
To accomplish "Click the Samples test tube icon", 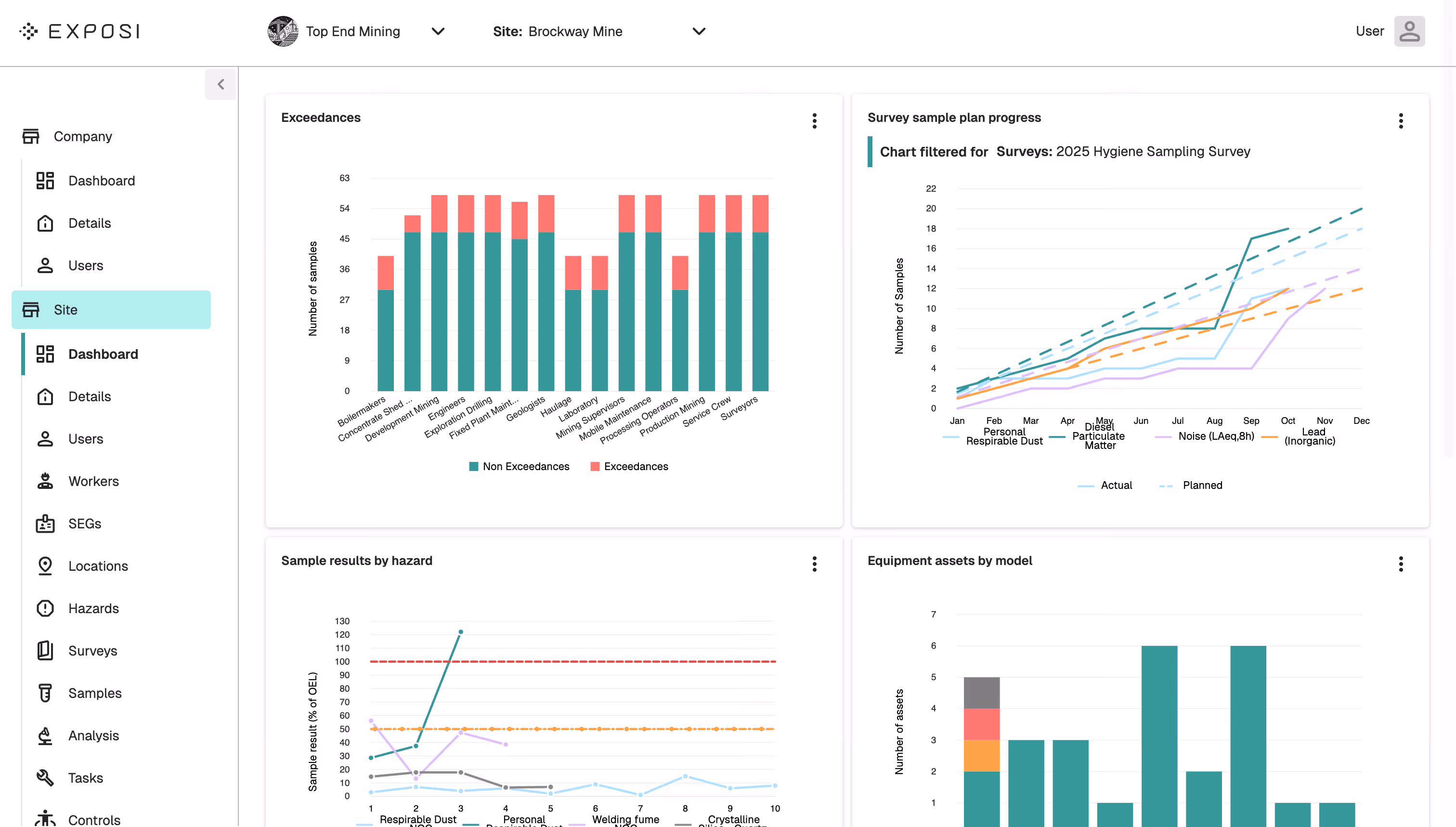I will coord(45,693).
